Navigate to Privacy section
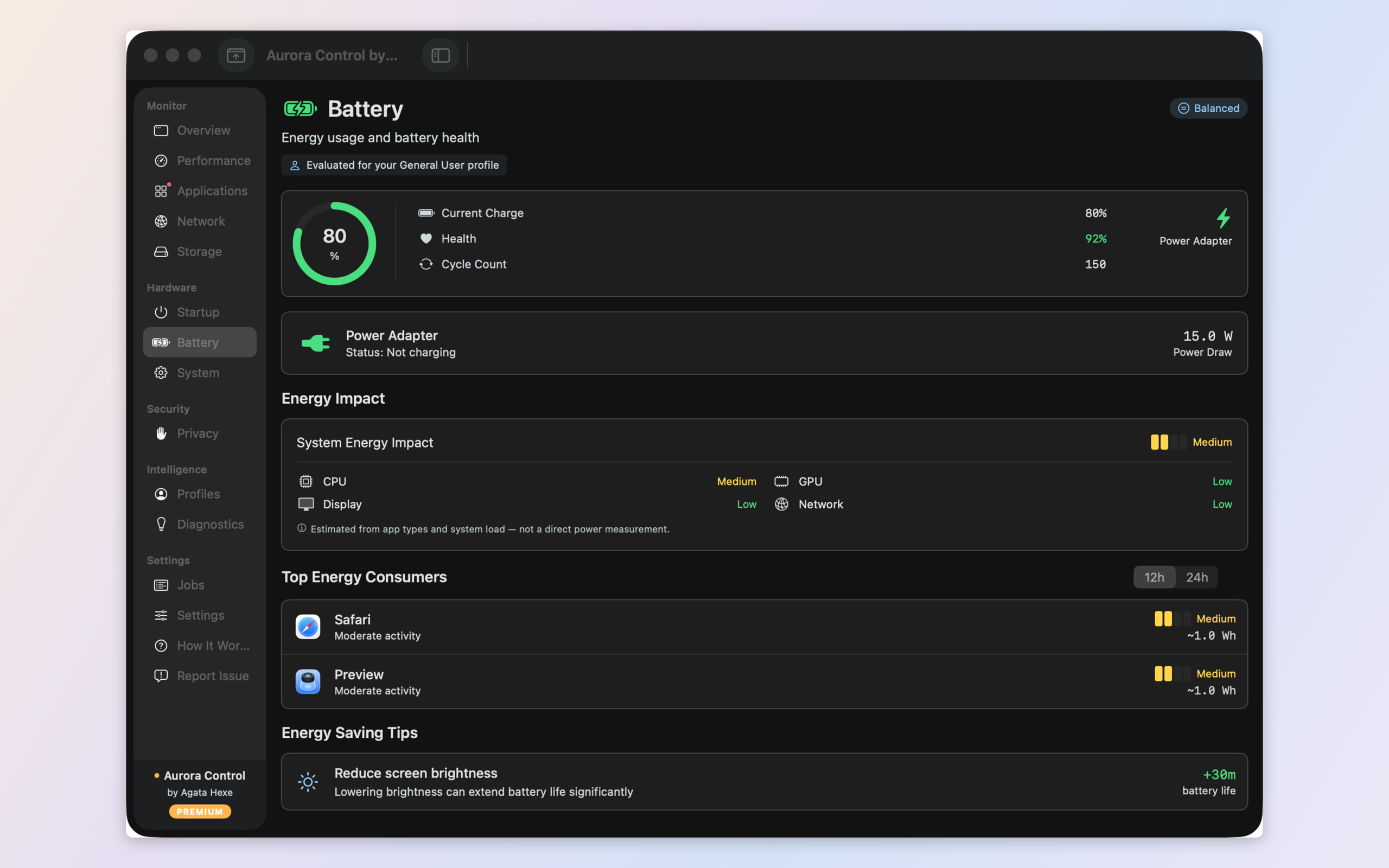Screen dimensions: 1389x868 200,433
